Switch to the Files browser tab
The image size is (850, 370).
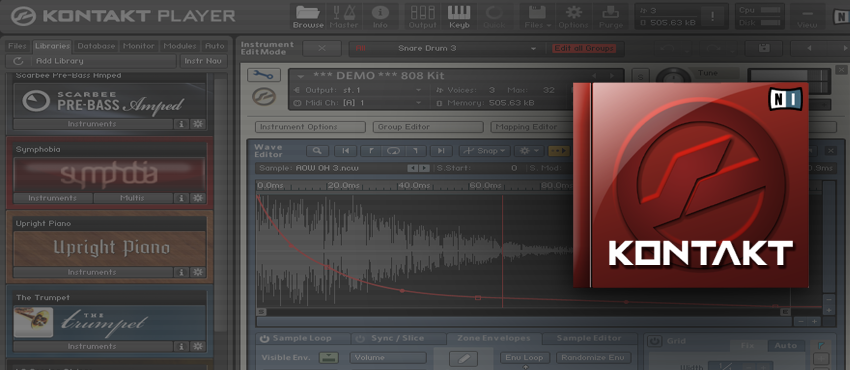[x=17, y=46]
